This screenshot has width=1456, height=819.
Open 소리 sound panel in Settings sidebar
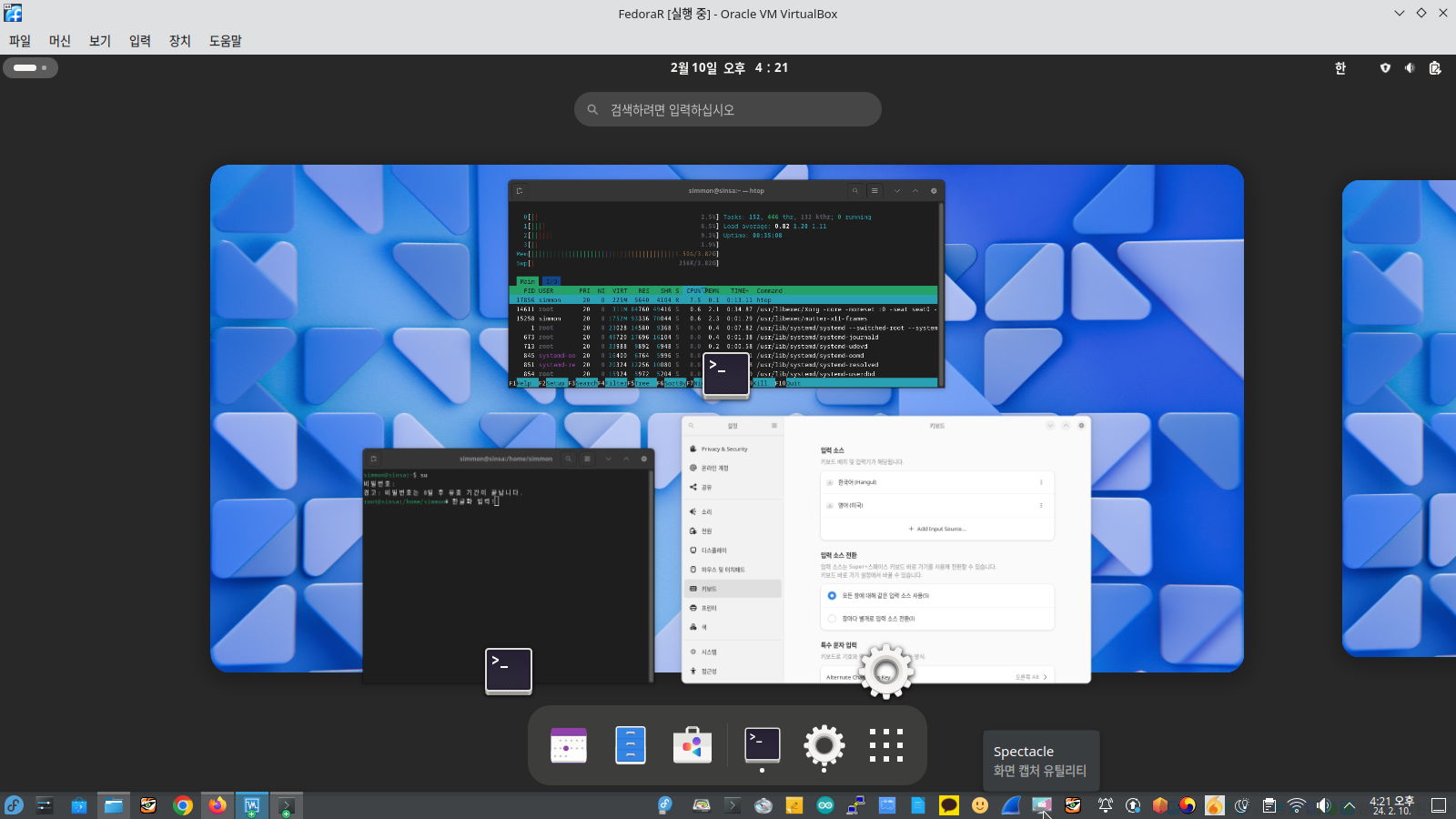733,511
